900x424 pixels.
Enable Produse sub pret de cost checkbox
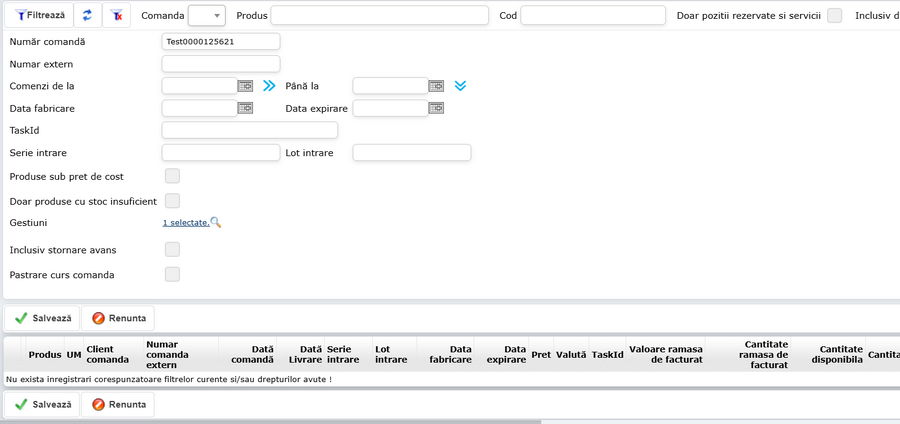point(172,176)
